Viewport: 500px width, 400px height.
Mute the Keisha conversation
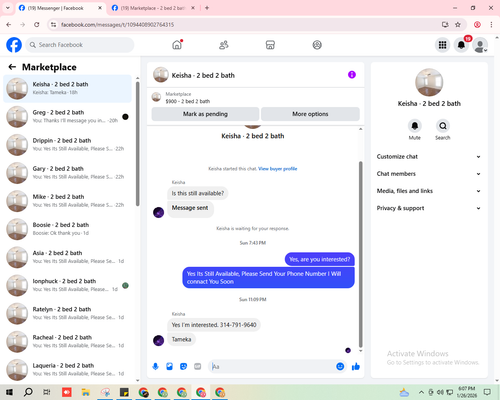click(415, 126)
